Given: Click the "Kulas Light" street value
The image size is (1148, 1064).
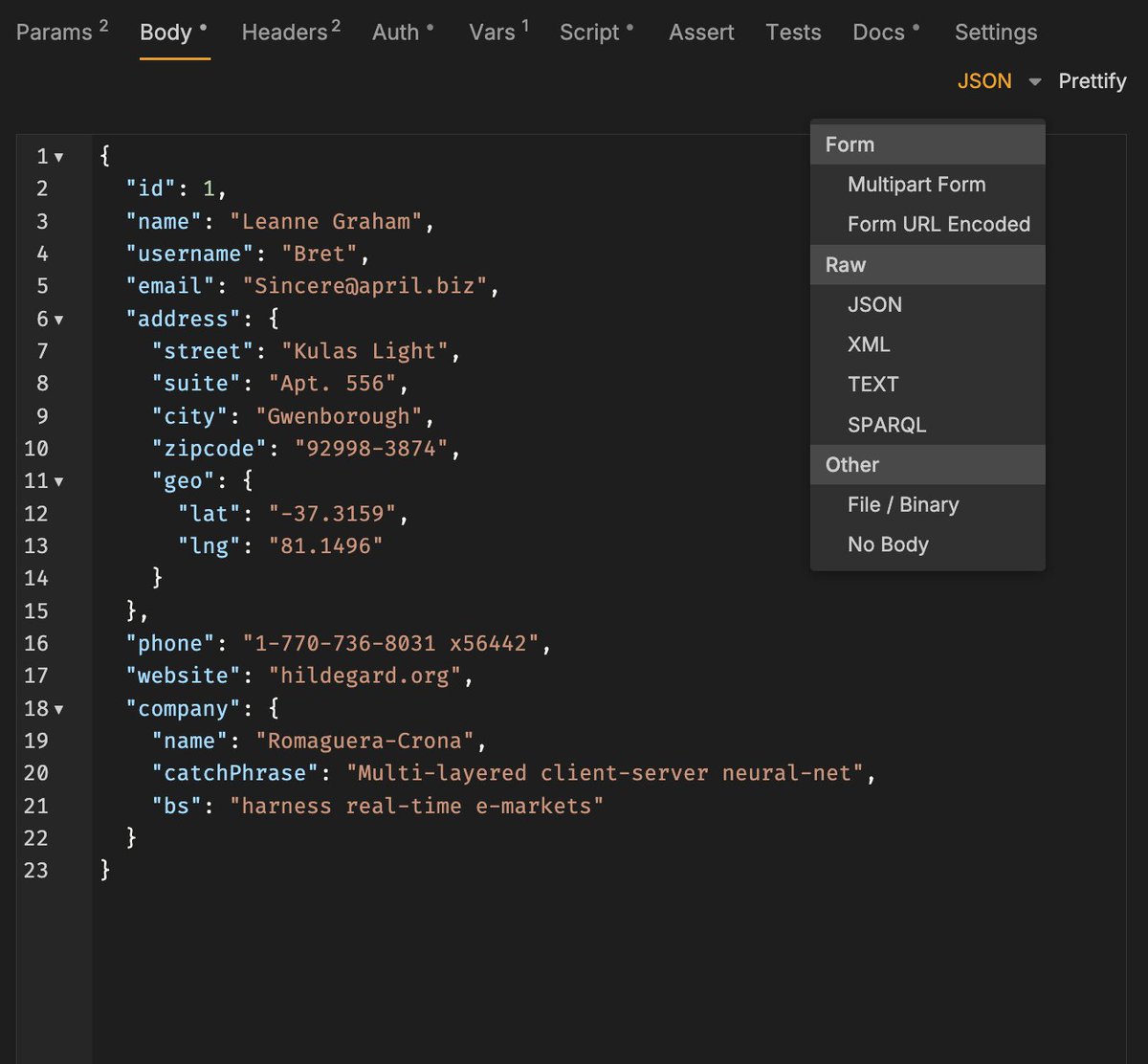Looking at the screenshot, I should [364, 351].
